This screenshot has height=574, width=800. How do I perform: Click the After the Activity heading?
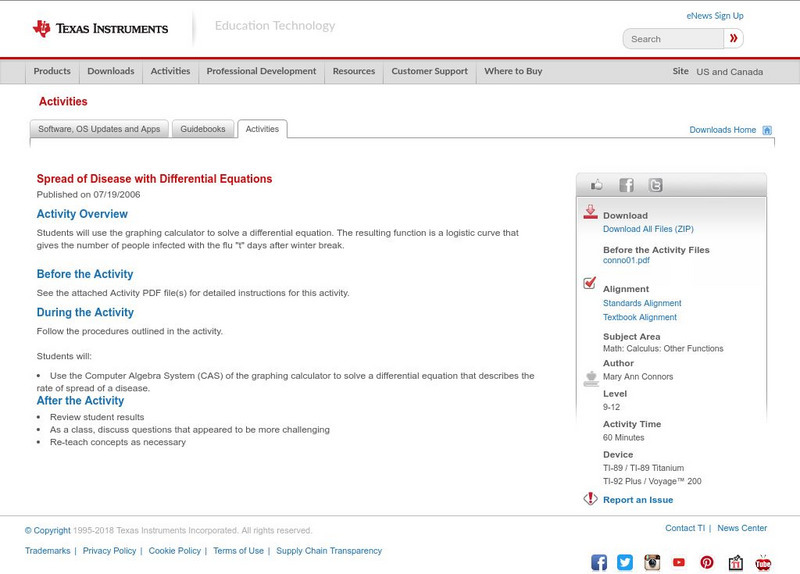point(80,401)
